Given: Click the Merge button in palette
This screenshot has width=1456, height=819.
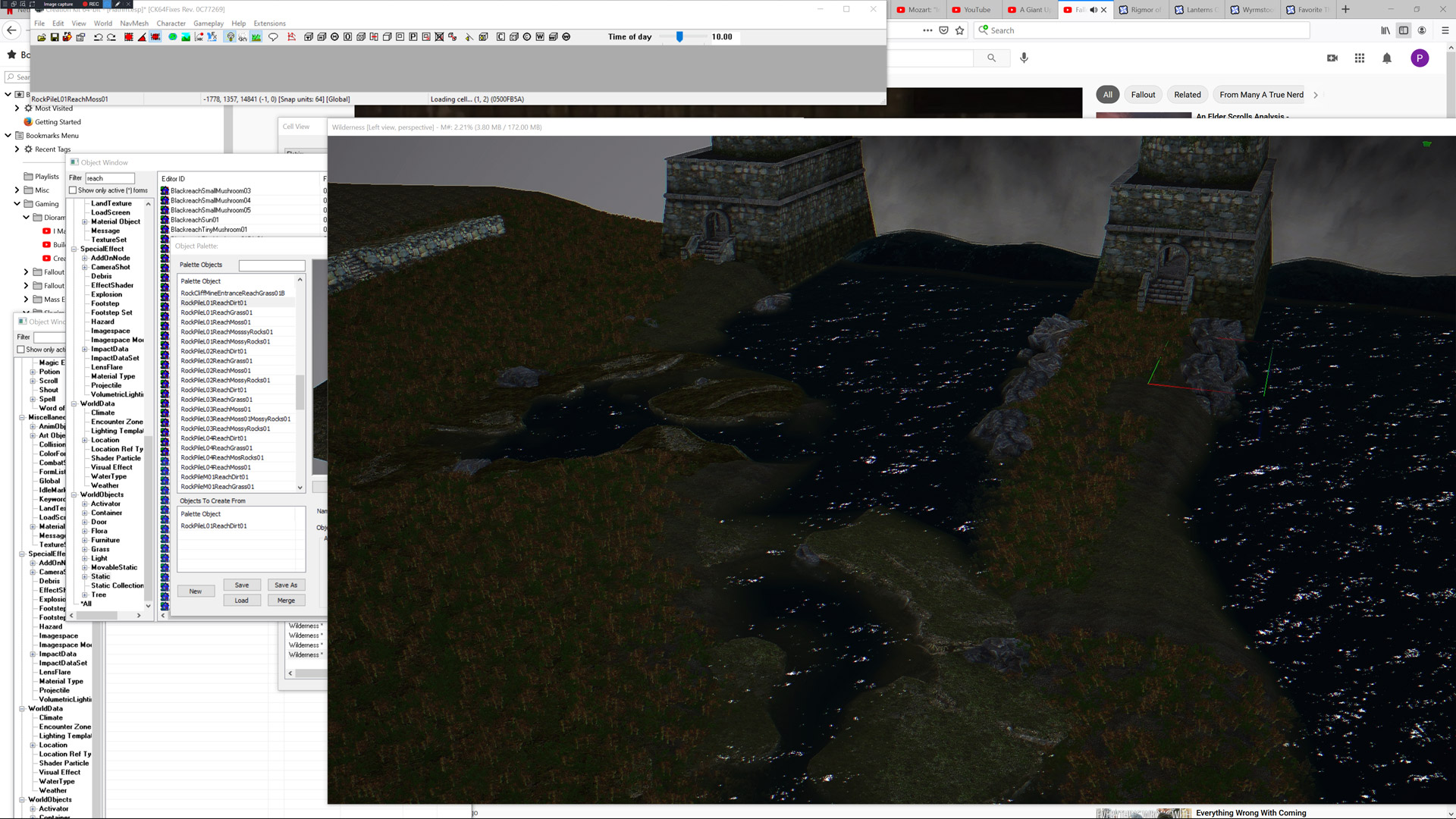Looking at the screenshot, I should pyautogui.click(x=286, y=600).
